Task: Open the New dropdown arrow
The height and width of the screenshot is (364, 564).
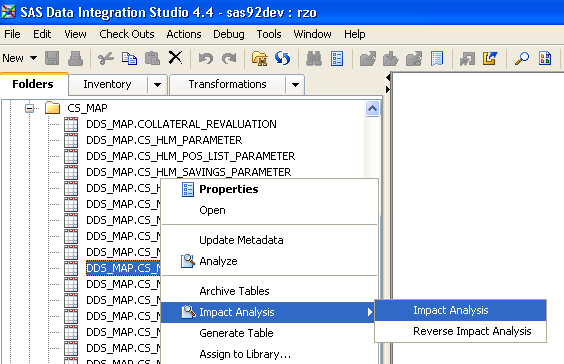Action: point(33,58)
